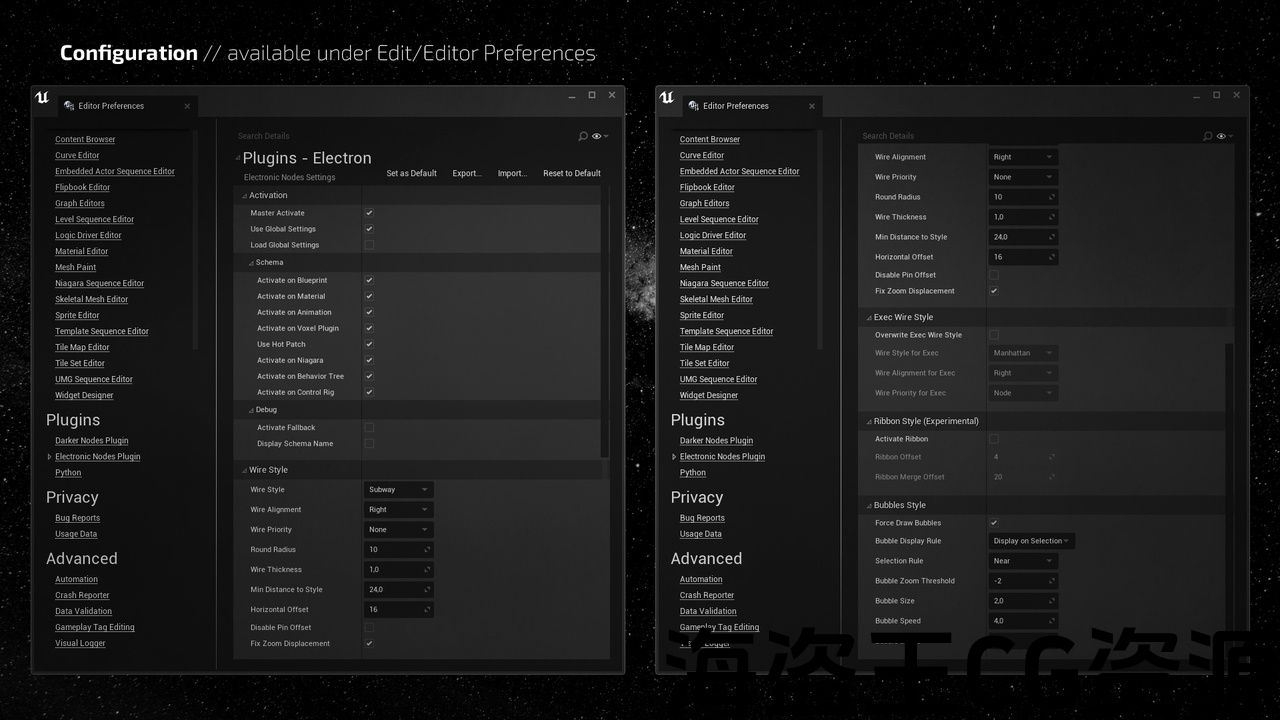Open the Bubble Display Rule dropdown
The height and width of the screenshot is (720, 1280).
click(x=1031, y=541)
